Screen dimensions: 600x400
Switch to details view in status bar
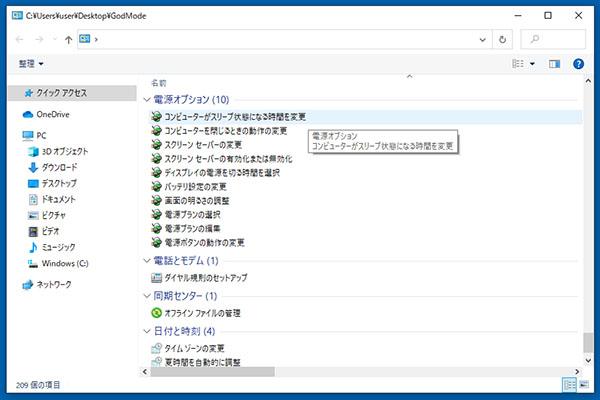coord(568,385)
